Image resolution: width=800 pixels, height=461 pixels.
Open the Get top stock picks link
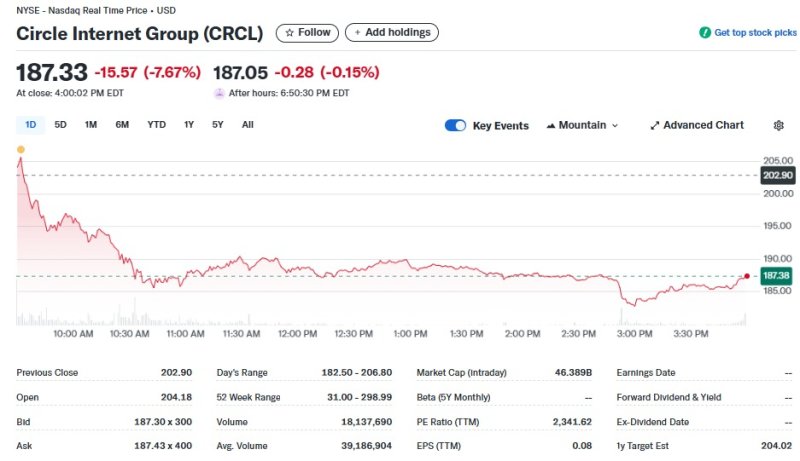click(x=755, y=33)
